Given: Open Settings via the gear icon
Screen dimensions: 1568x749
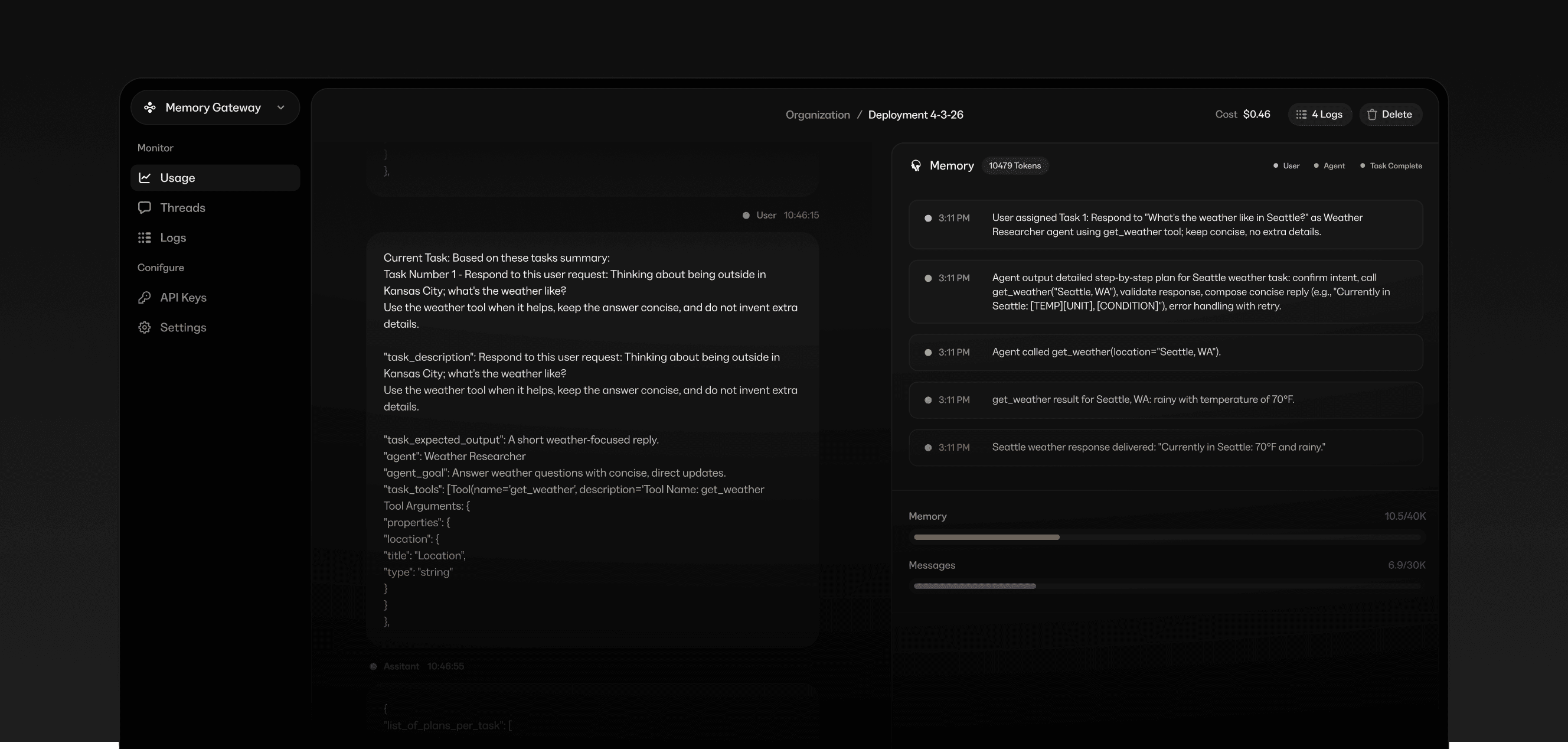Looking at the screenshot, I should point(144,328).
